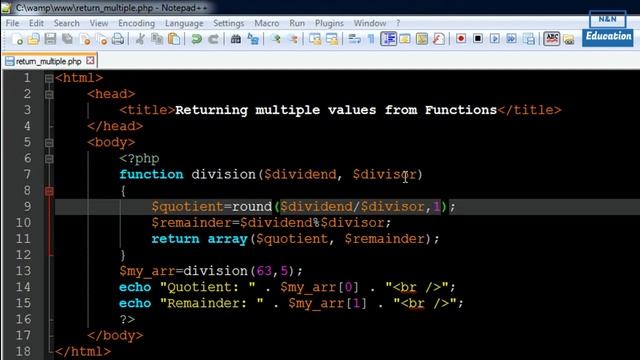Viewport: 640px width, 360px height.
Task: Click the Save All toolbar icon
Action: pyautogui.click(x=67, y=39)
